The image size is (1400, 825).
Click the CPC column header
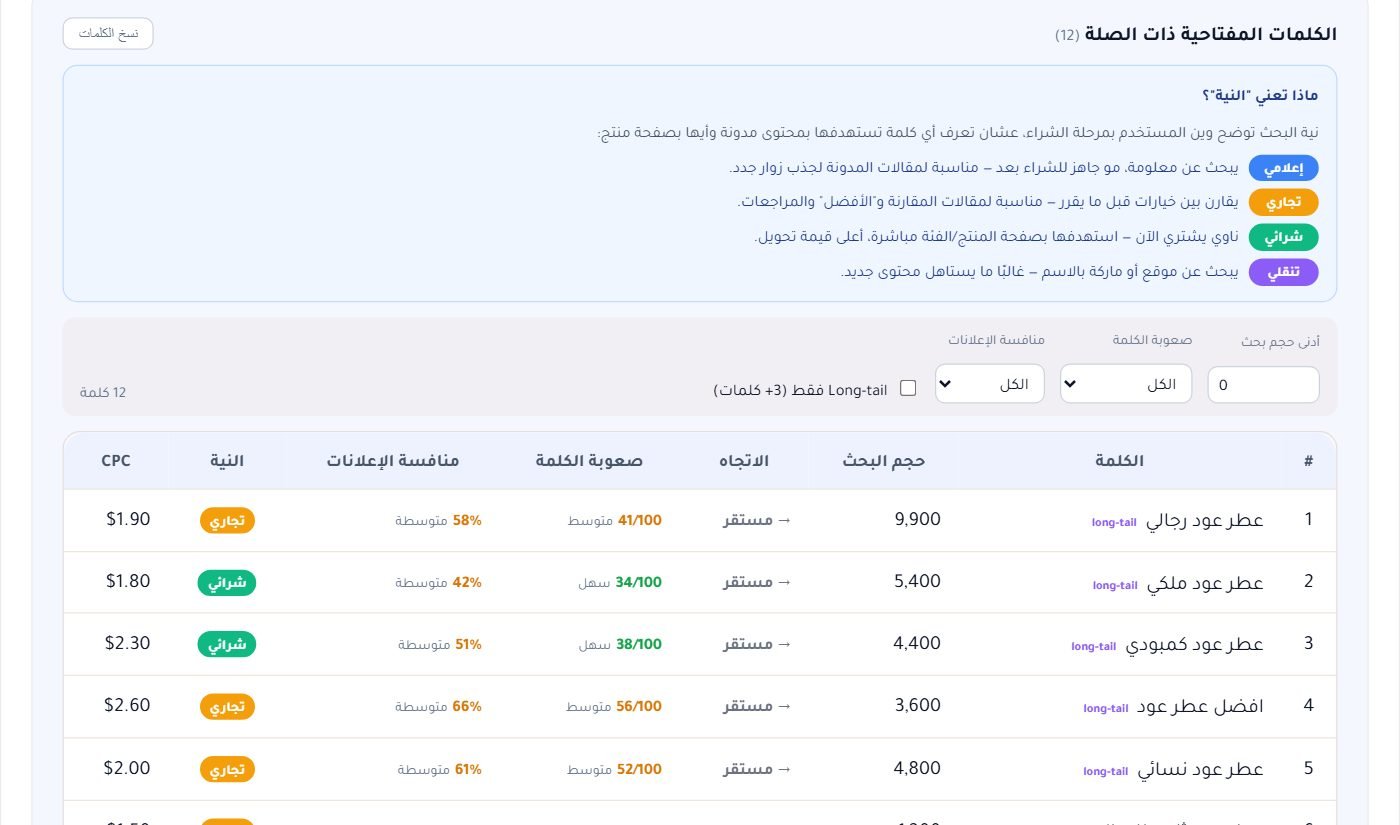(x=116, y=461)
